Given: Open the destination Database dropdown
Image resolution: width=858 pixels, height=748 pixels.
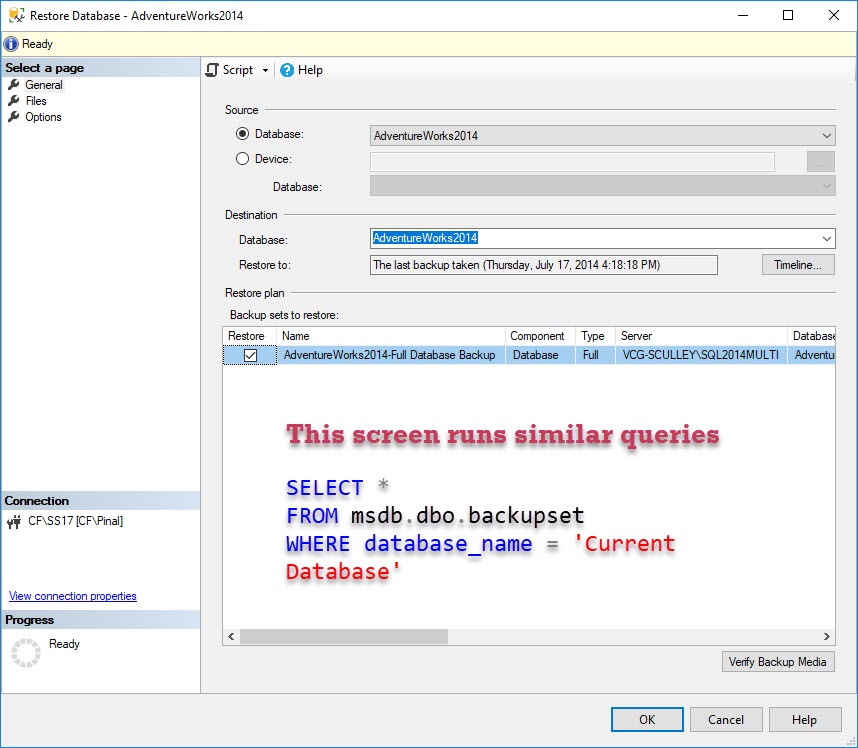Looking at the screenshot, I should pos(826,239).
